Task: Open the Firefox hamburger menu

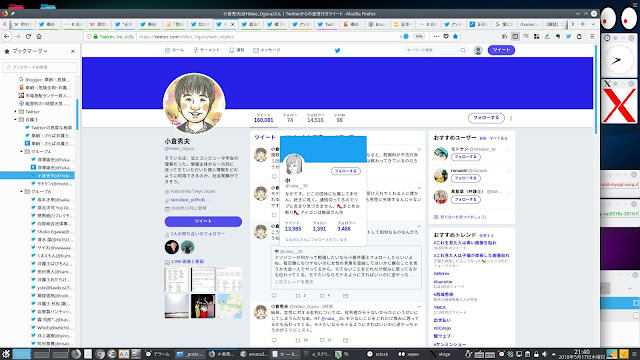Action: click(x=592, y=36)
